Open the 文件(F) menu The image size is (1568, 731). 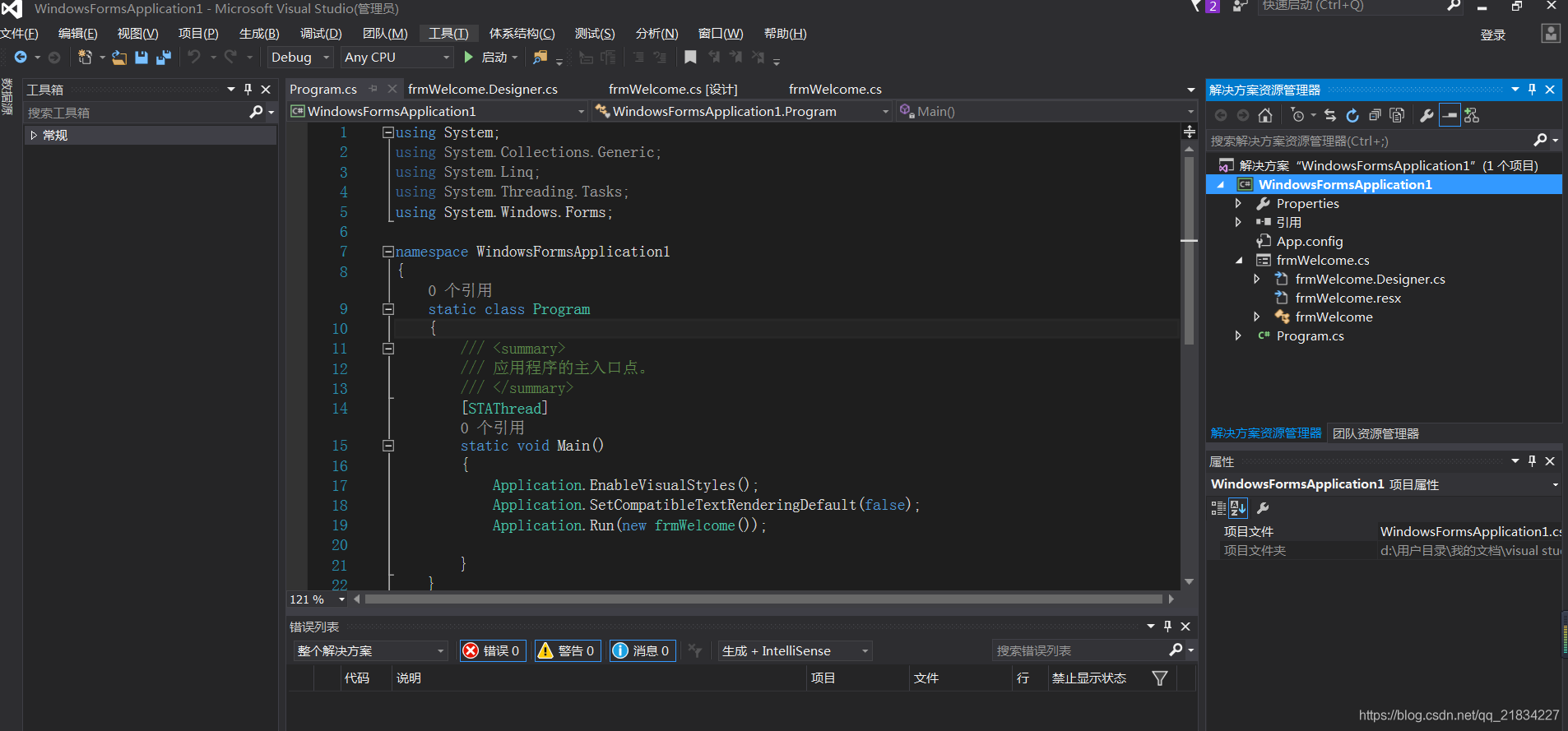[x=18, y=34]
